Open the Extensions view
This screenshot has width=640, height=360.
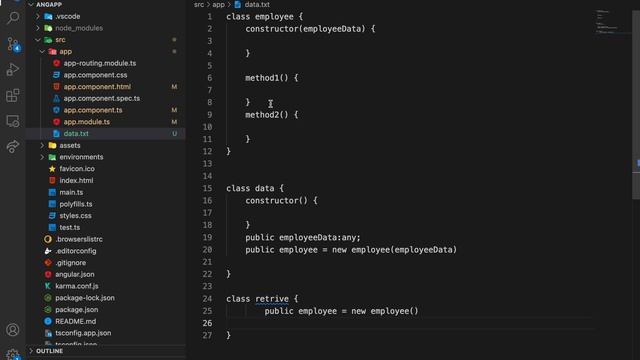13,96
